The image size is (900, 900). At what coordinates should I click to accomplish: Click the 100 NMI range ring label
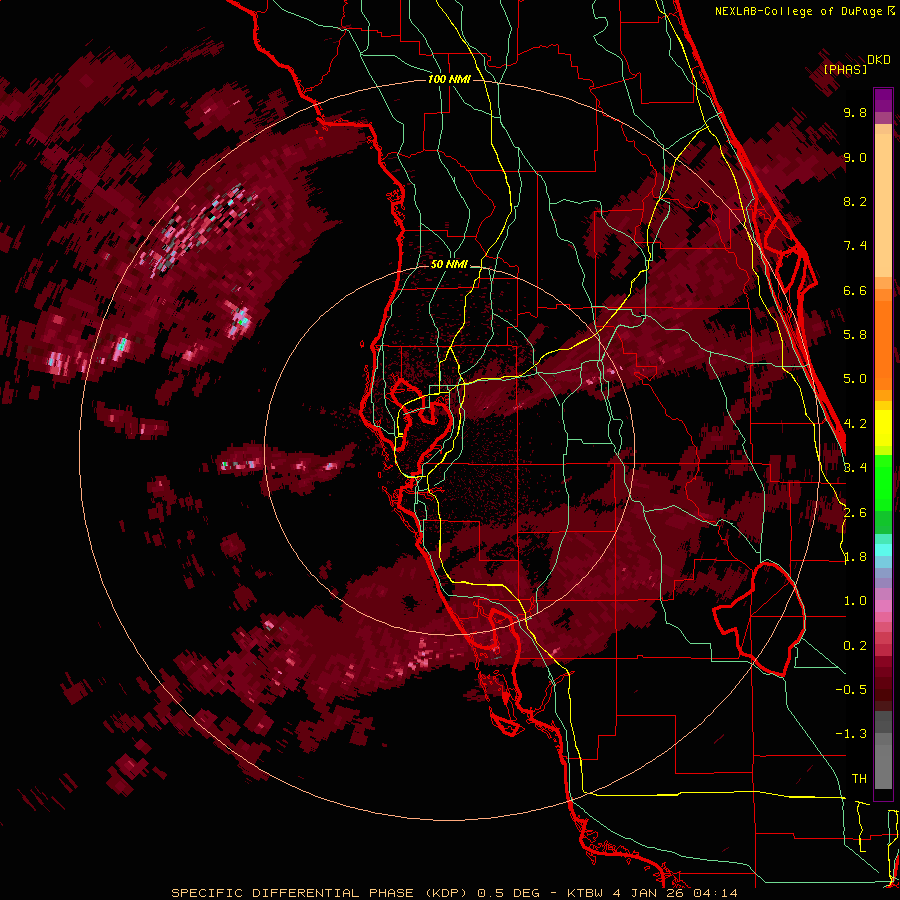(x=449, y=79)
